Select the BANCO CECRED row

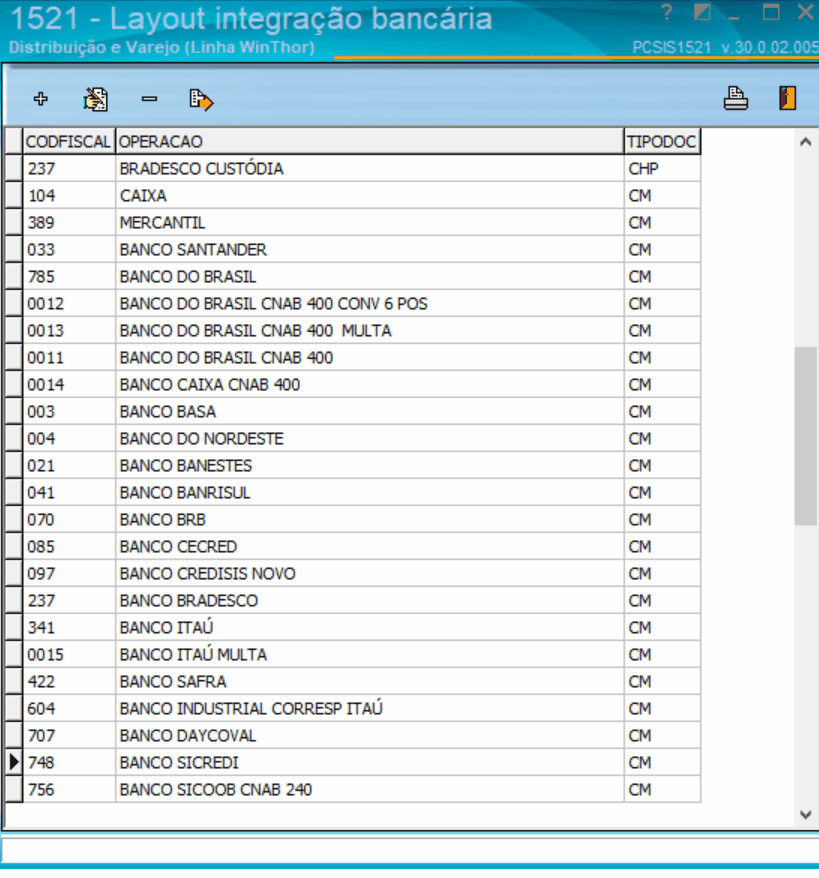coord(353,547)
